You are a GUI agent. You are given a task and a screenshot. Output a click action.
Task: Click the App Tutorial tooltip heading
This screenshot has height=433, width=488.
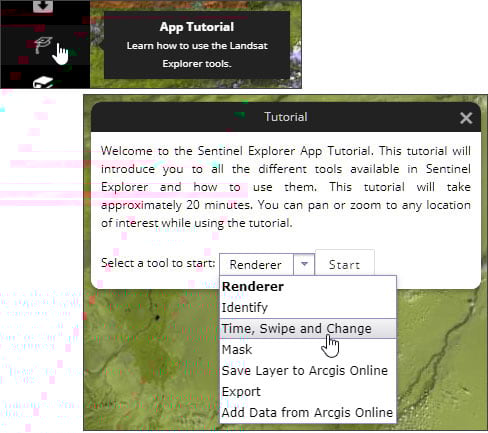197,27
